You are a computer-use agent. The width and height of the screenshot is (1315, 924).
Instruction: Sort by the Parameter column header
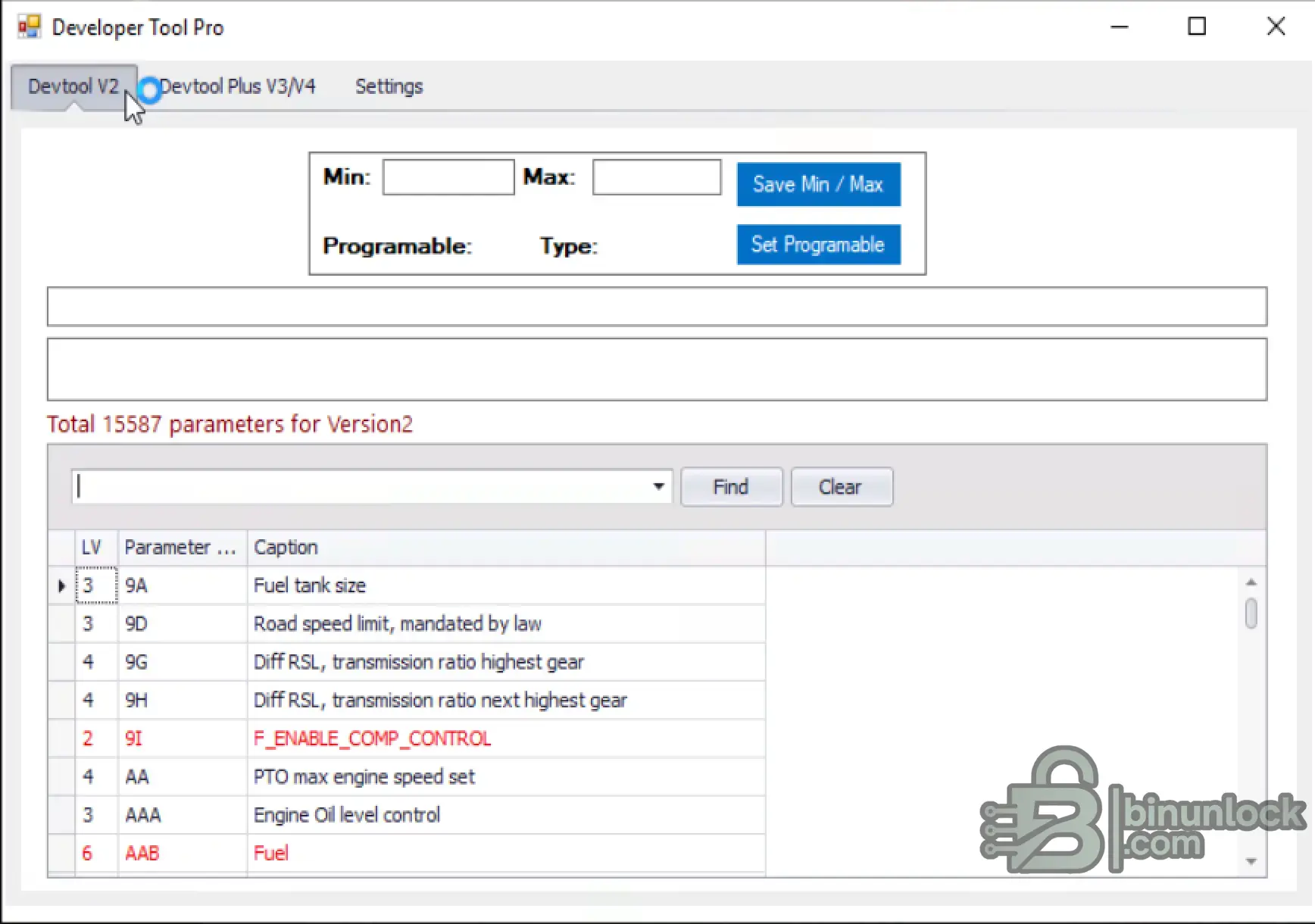(x=183, y=548)
